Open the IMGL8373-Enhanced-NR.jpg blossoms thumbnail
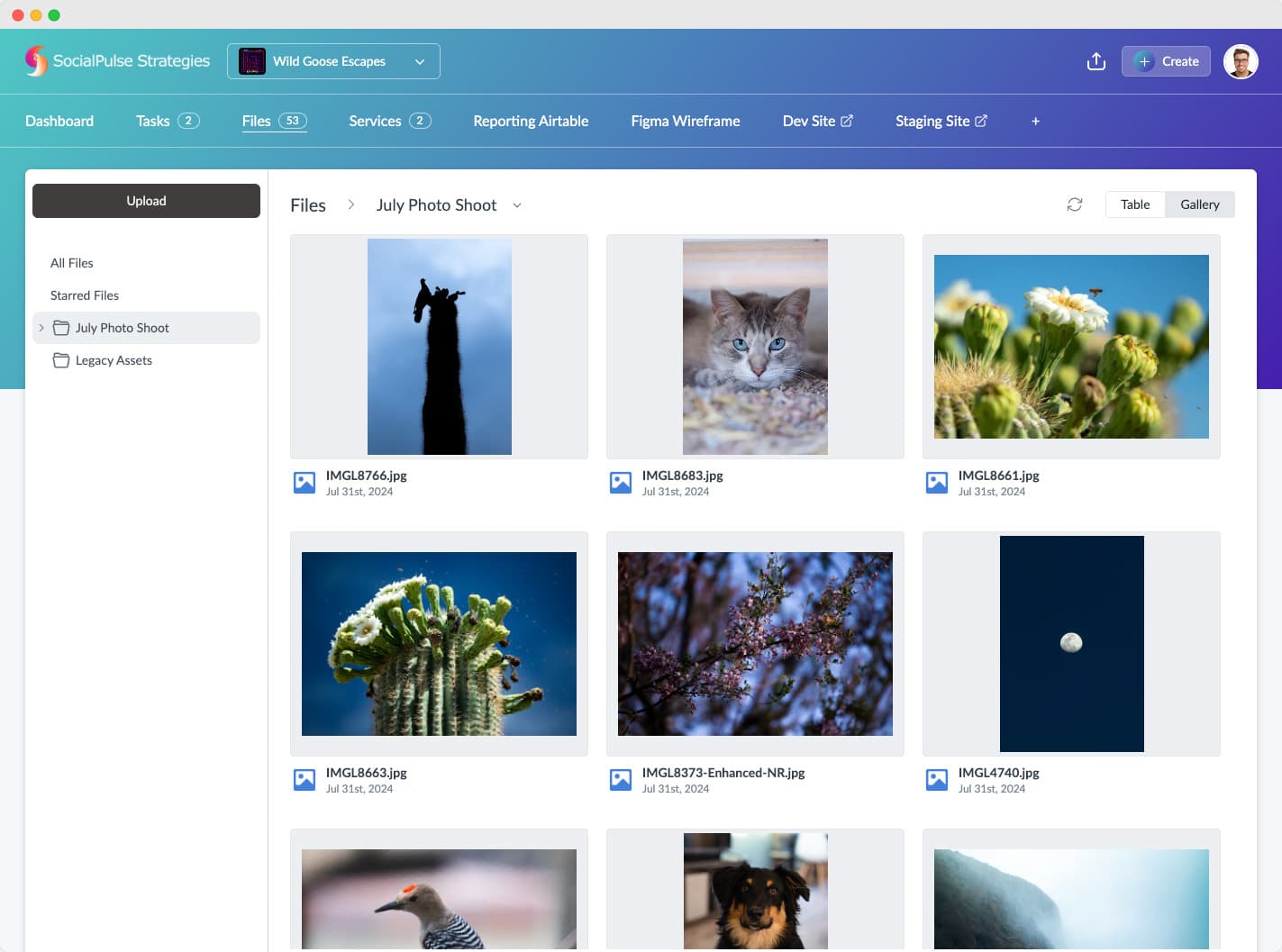Image resolution: width=1282 pixels, height=952 pixels. [x=755, y=644]
